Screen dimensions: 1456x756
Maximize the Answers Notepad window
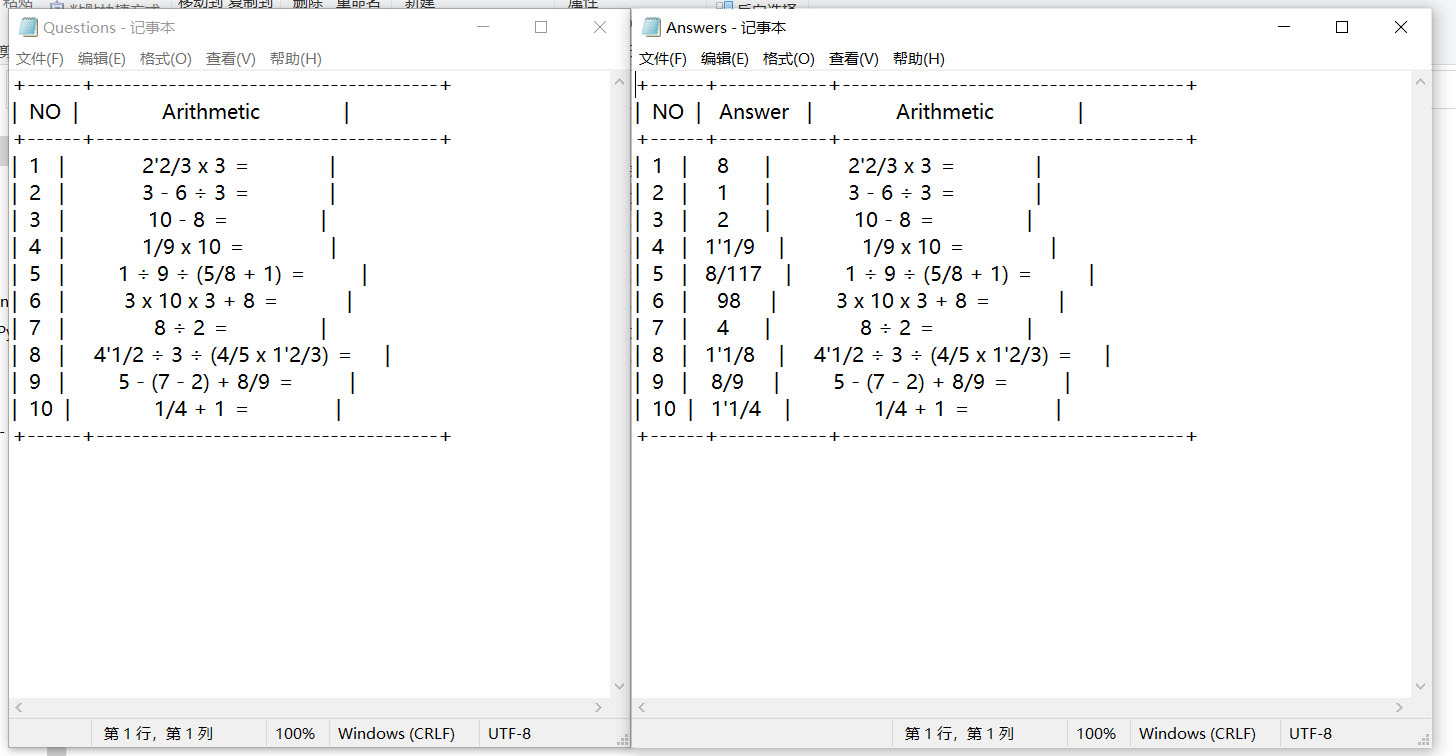click(1342, 27)
